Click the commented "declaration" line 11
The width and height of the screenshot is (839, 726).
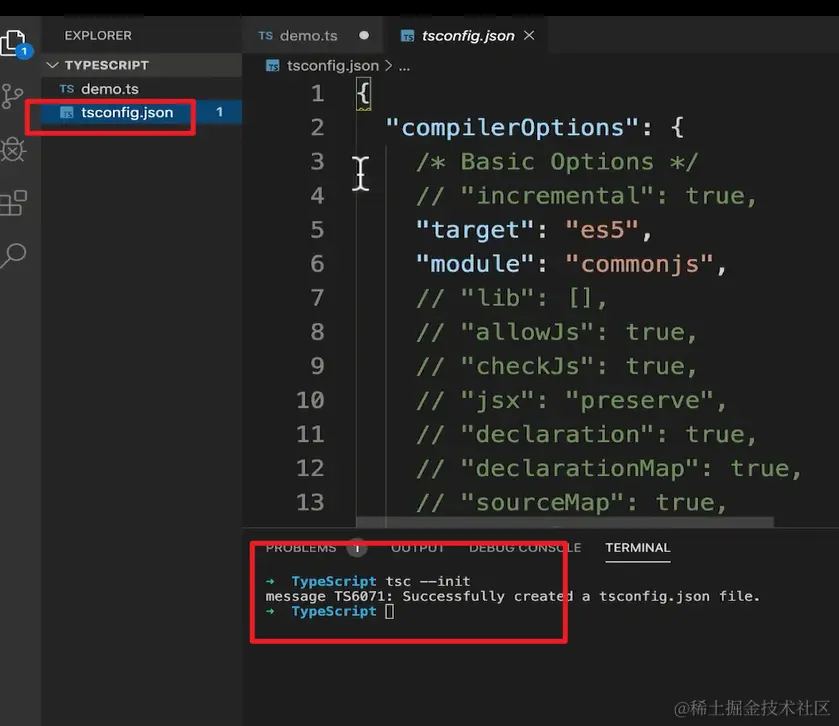pos(586,434)
